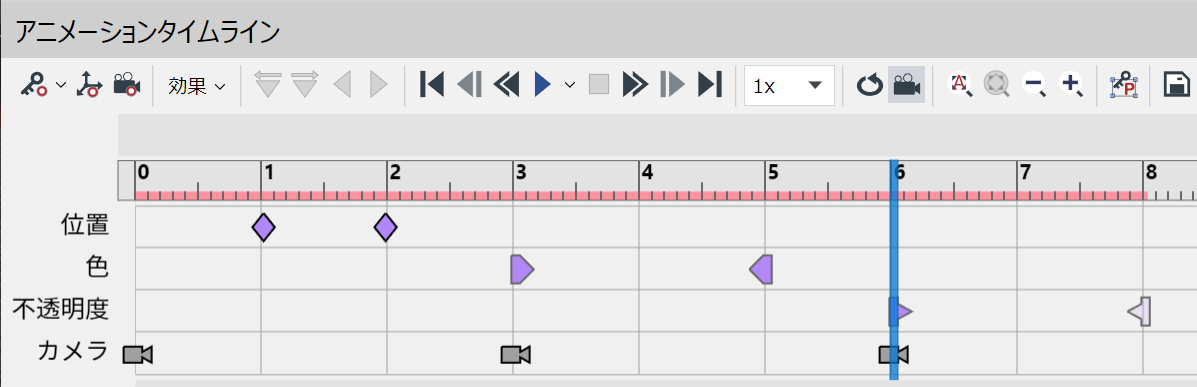Screen dimensions: 1197x387
Task: Step back one frame
Action: coord(469,84)
